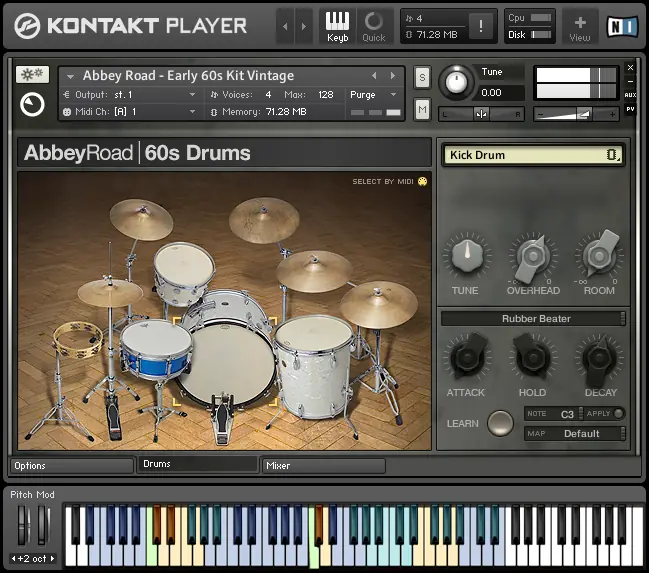Click the ROOM level knob

coord(599,255)
